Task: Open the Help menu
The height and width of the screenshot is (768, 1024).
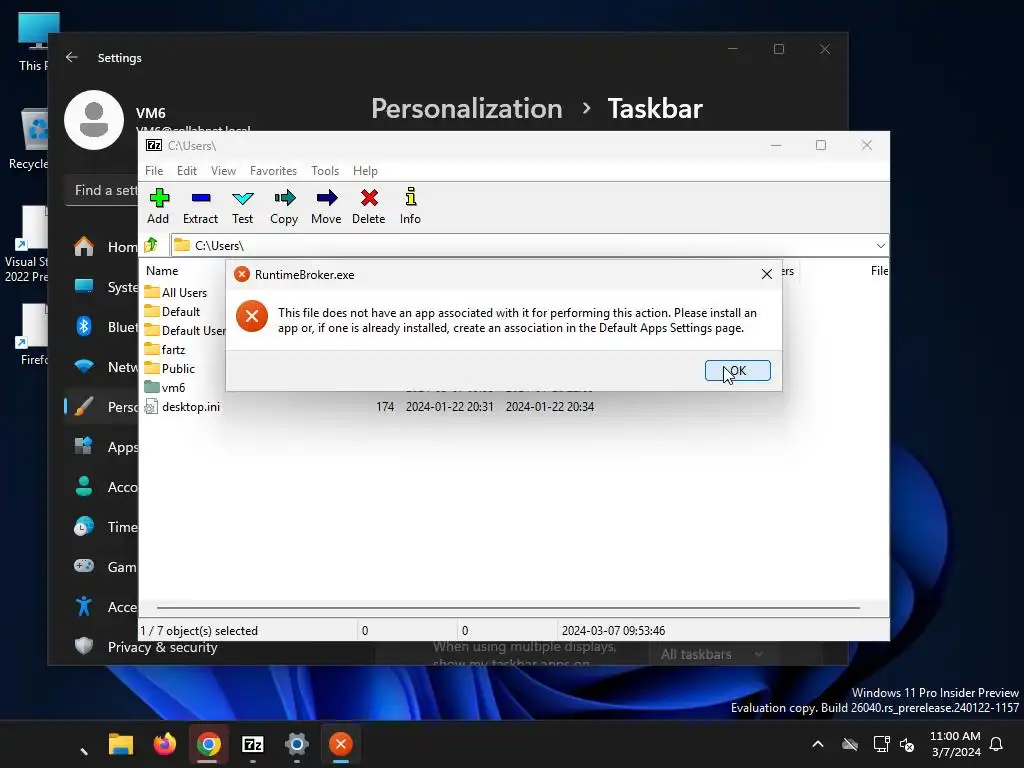Action: (x=365, y=170)
